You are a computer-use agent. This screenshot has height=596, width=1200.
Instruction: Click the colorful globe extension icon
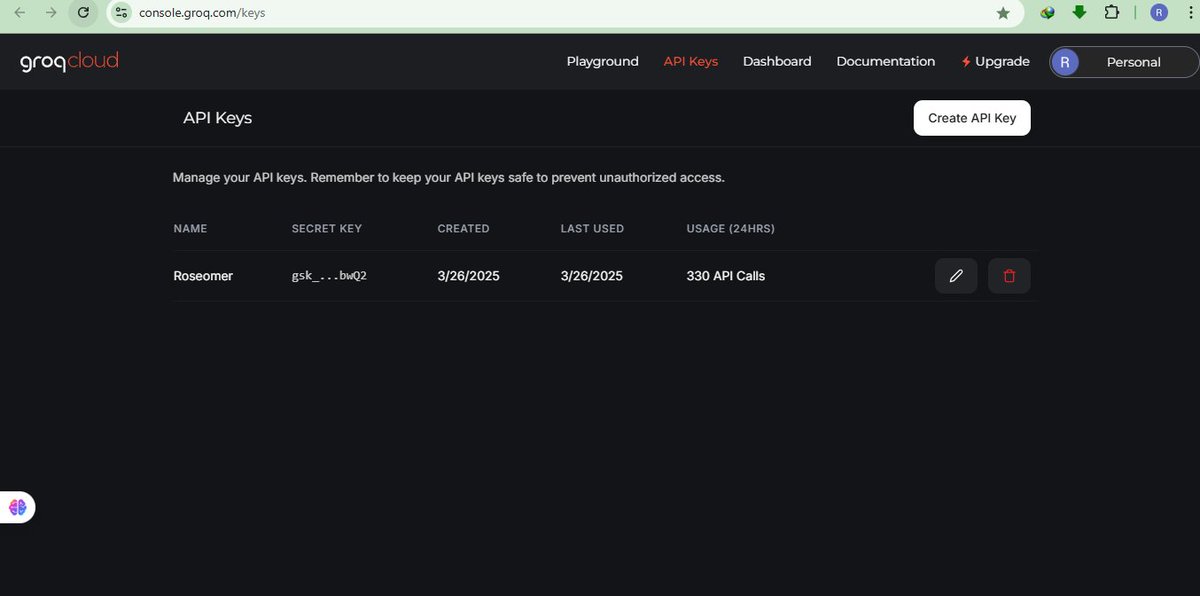coord(1048,13)
